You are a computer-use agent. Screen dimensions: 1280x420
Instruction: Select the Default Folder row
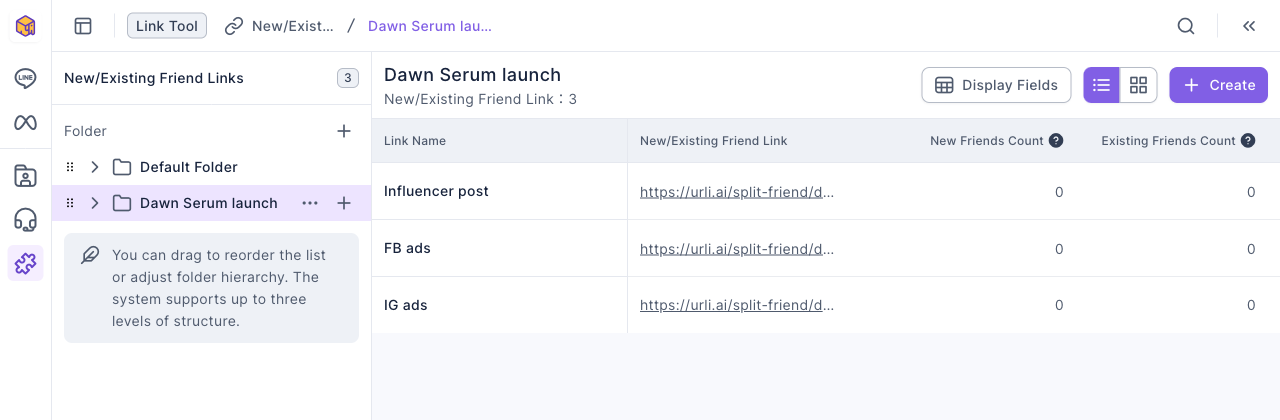[211, 167]
